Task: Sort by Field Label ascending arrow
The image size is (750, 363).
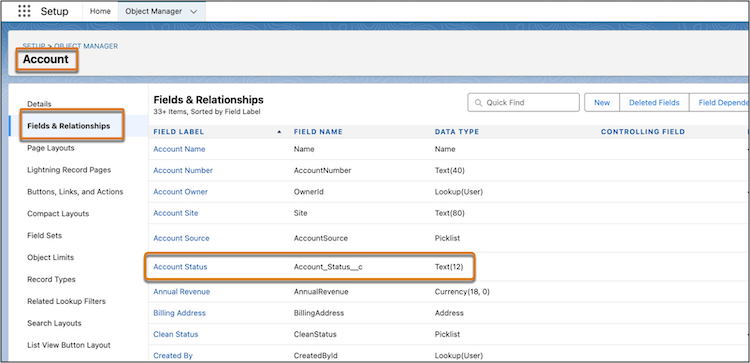Action: (x=279, y=132)
